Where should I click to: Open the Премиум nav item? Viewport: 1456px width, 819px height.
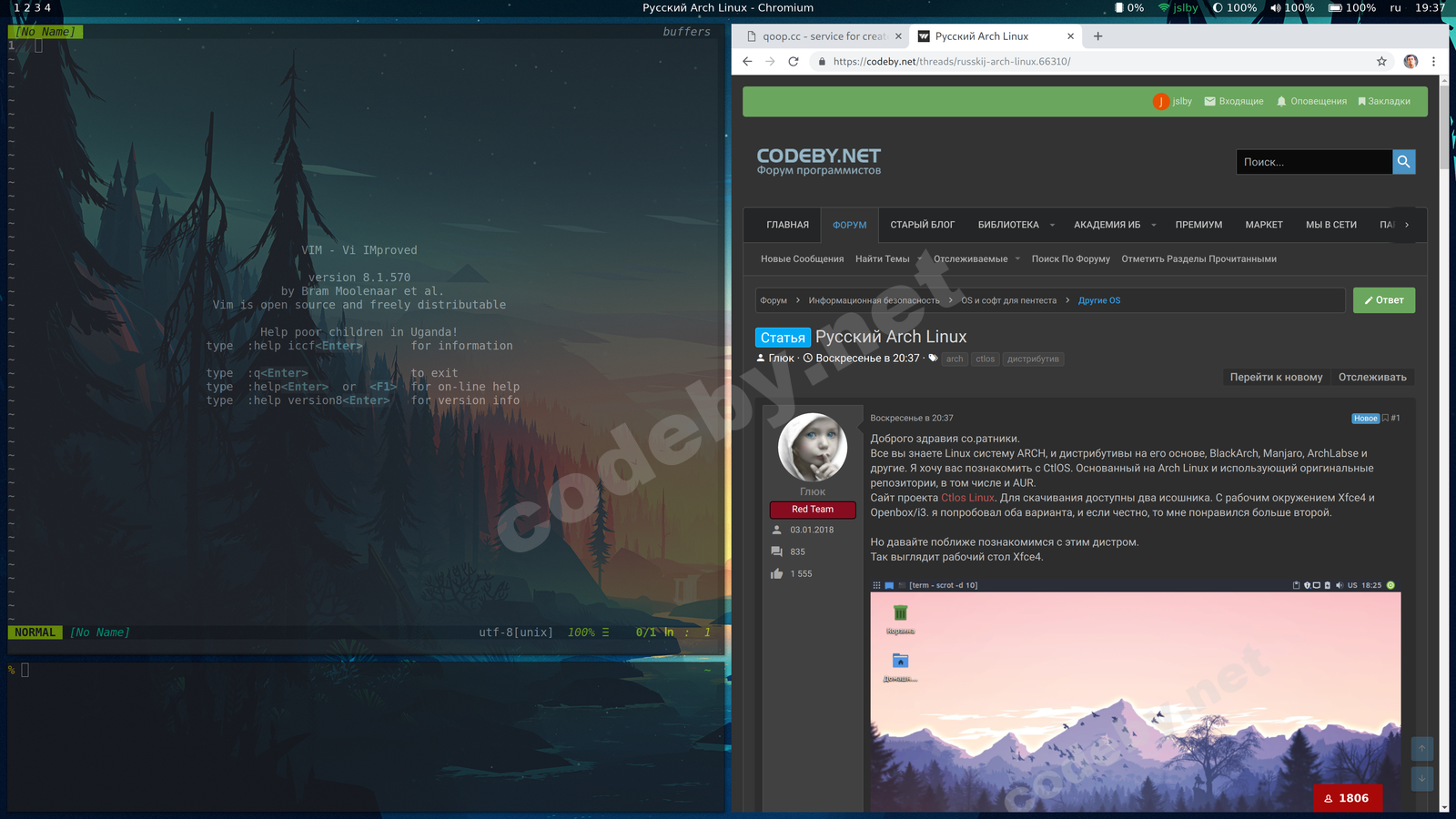(x=1198, y=225)
